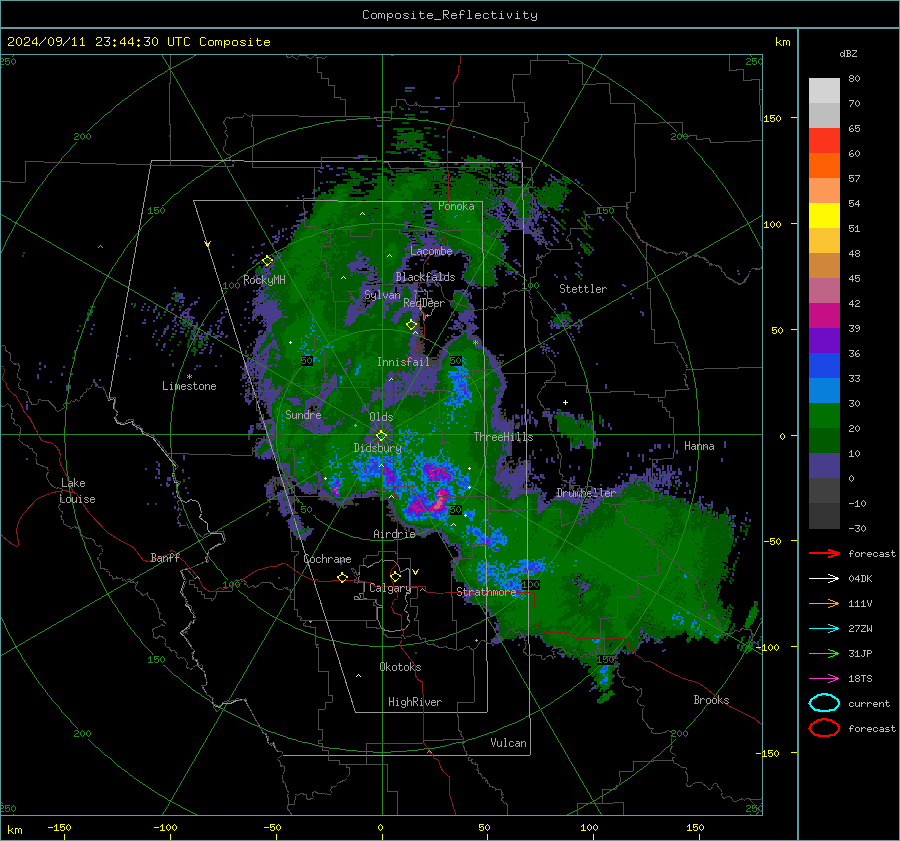Click the cyan current ellipse icon
This screenshot has width=900, height=841.
[x=824, y=703]
